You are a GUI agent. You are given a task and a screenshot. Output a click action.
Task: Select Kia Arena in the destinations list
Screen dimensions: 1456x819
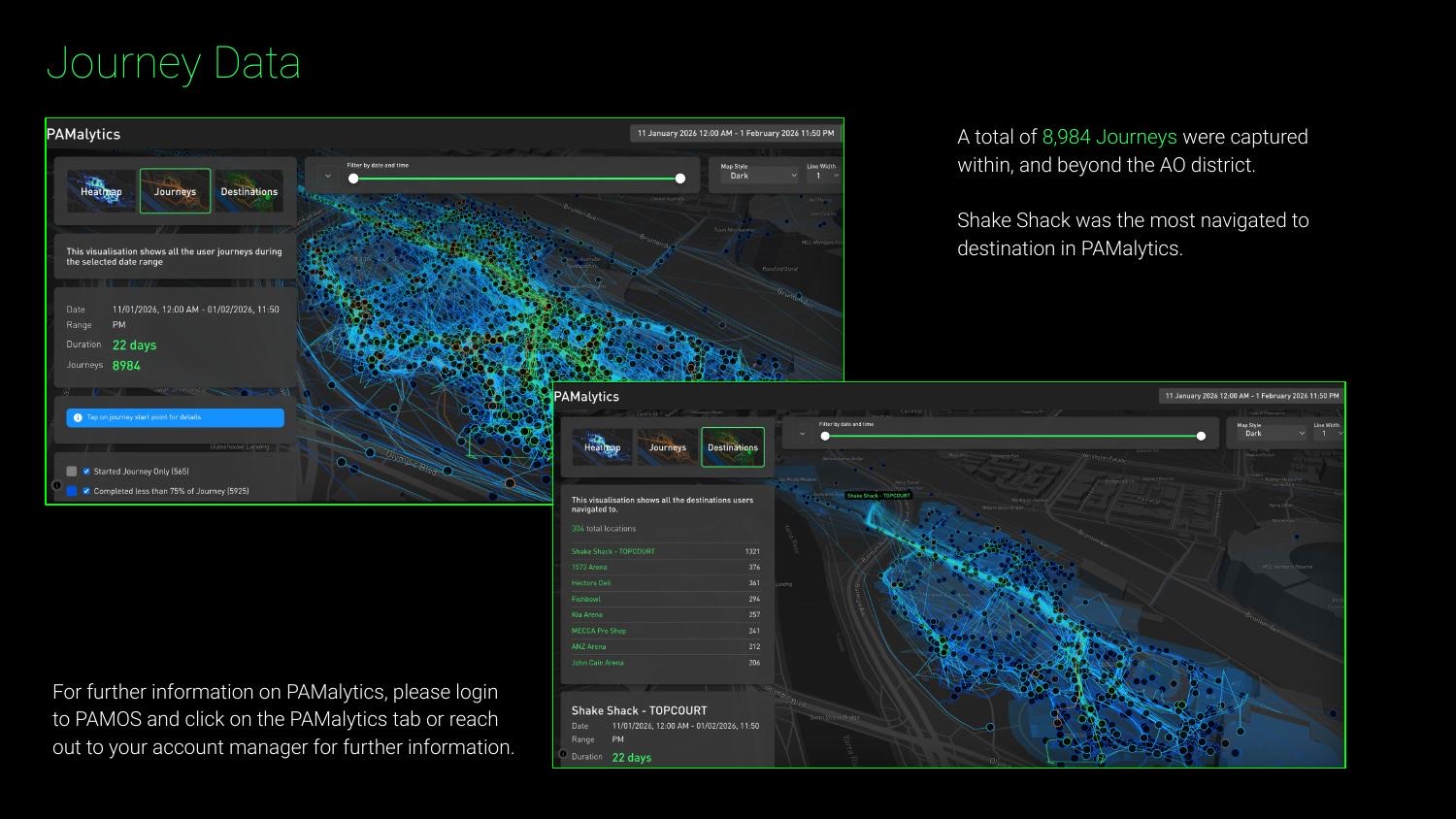pos(666,615)
